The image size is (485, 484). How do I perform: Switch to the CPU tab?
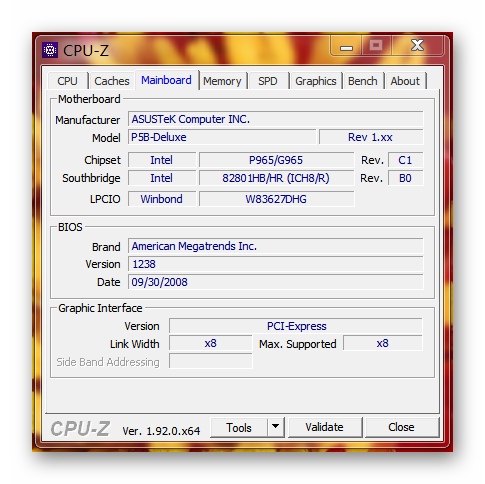[x=67, y=81]
